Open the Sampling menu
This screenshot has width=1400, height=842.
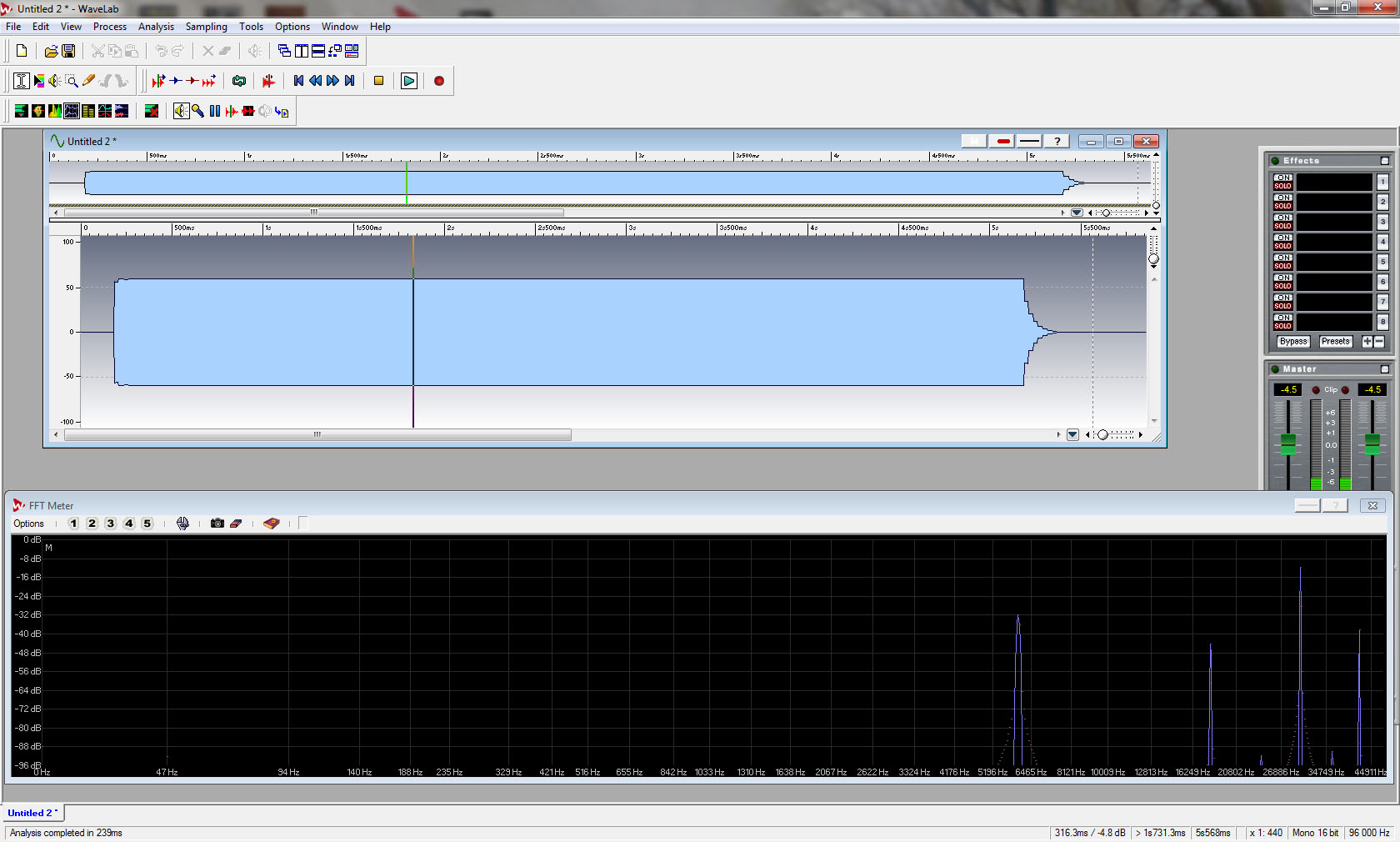point(206,27)
